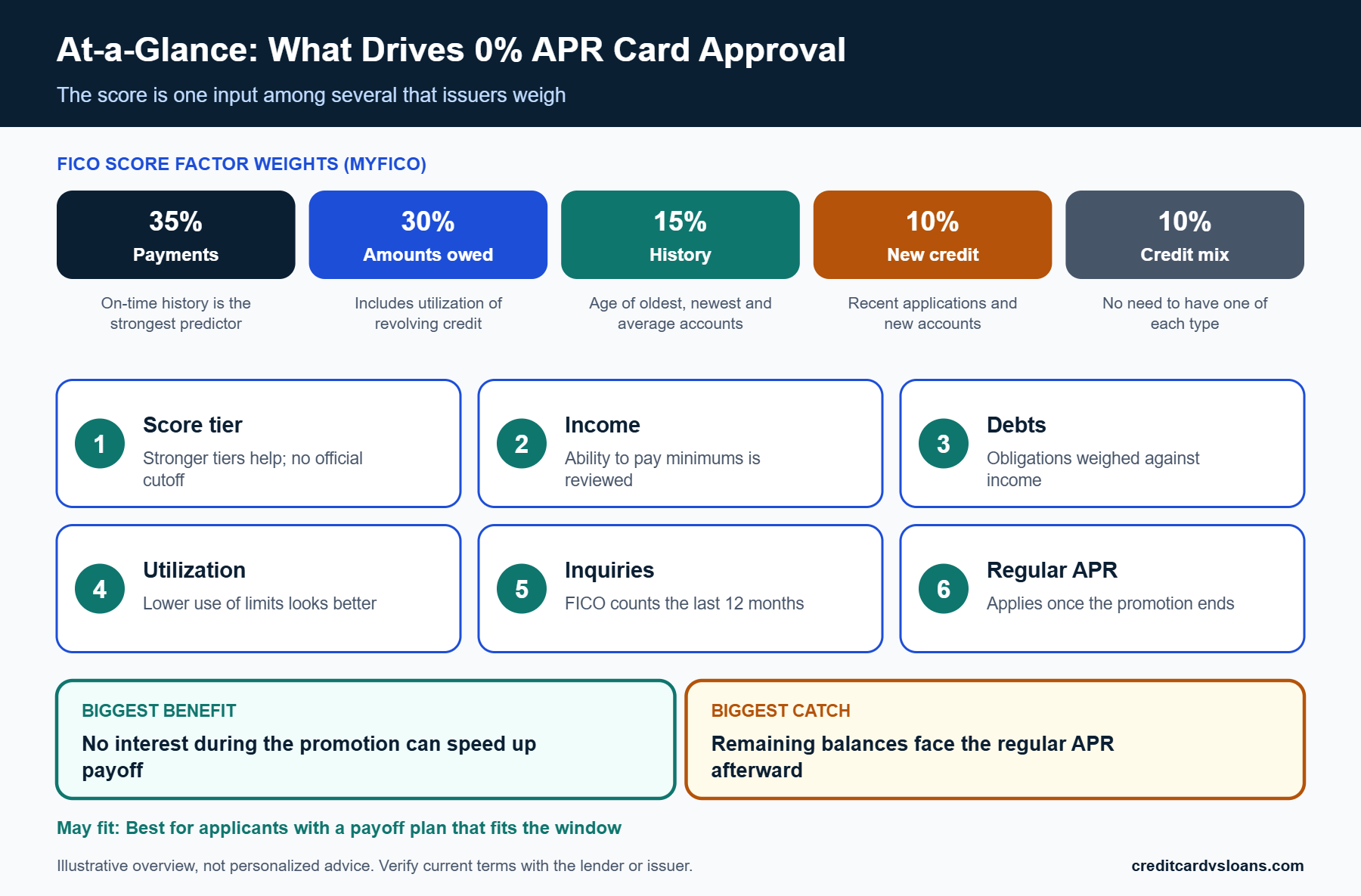This screenshot has height=896, width=1361.
Task: Click 'No interest during the promotion' statement
Action: tap(308, 757)
